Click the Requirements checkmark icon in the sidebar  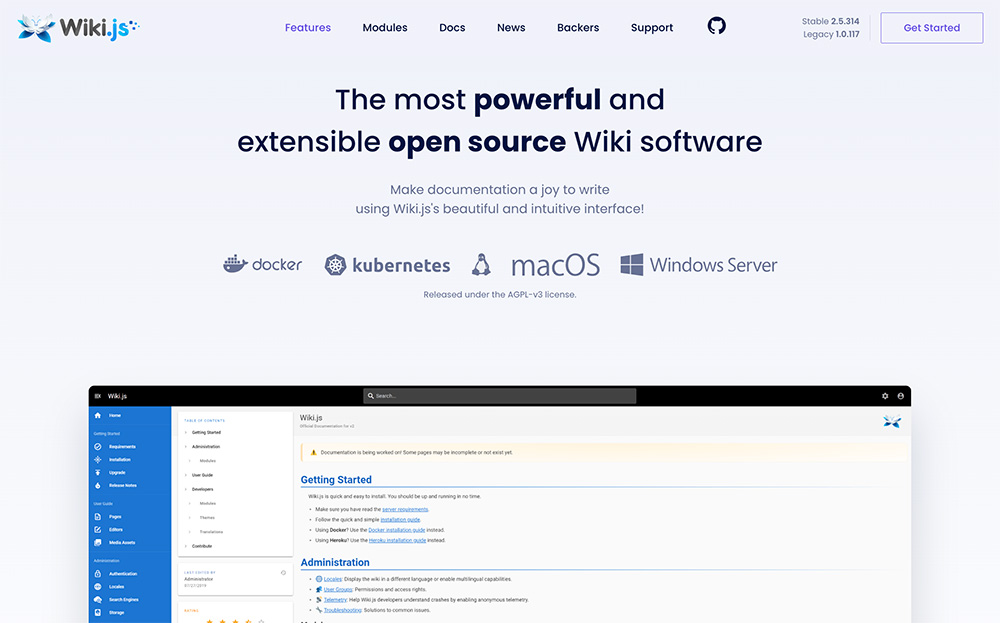click(98, 446)
